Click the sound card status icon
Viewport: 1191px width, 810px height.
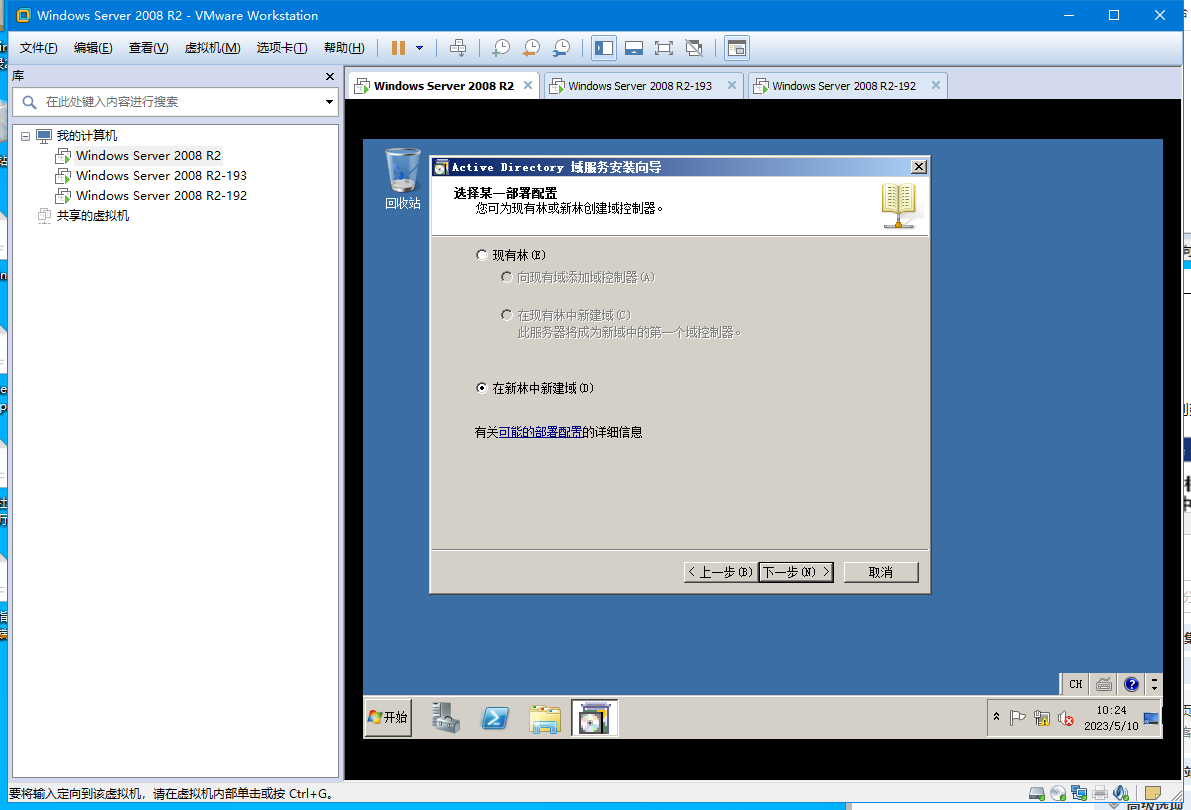pos(1120,793)
